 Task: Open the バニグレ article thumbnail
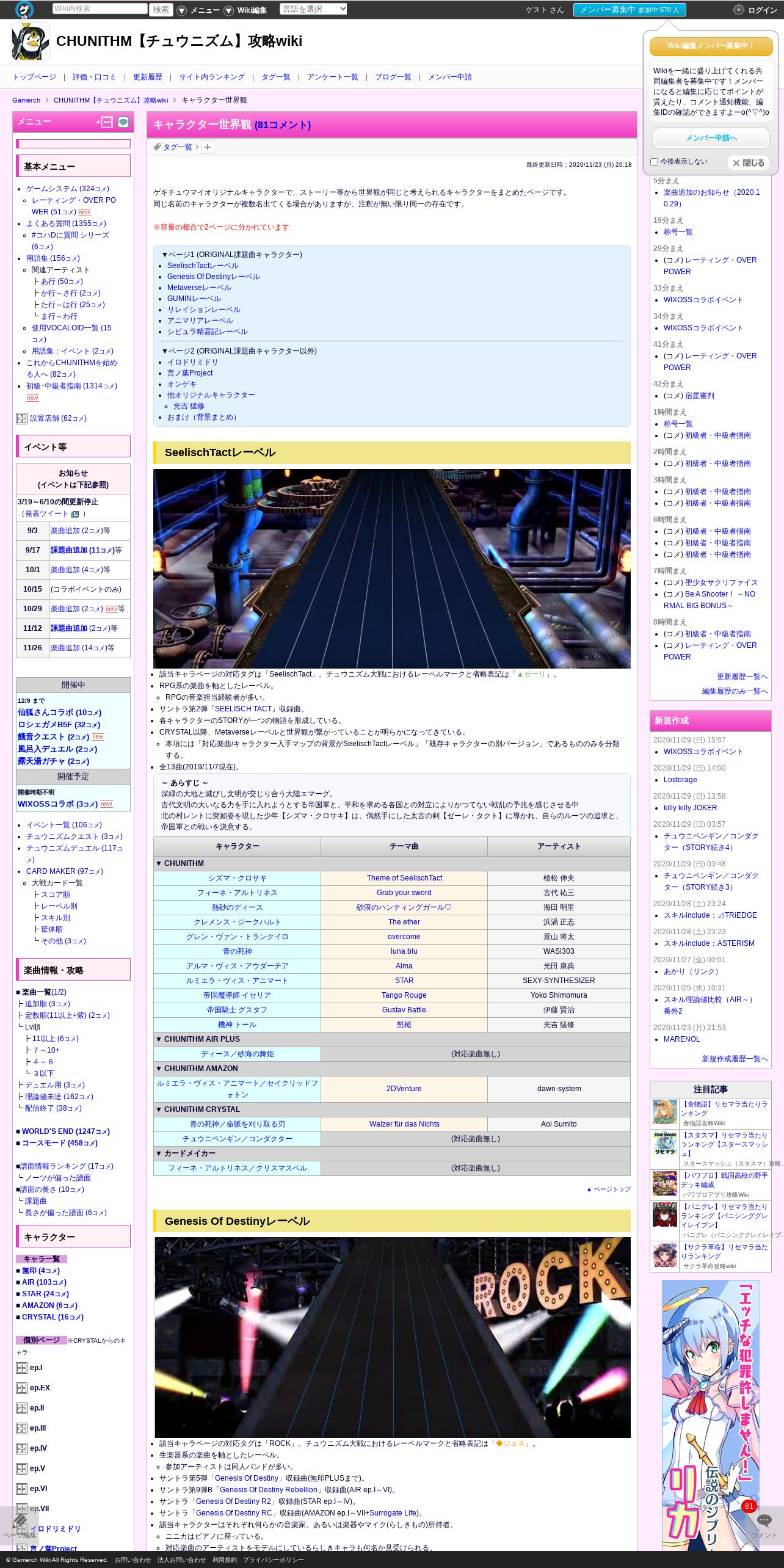(x=665, y=1214)
